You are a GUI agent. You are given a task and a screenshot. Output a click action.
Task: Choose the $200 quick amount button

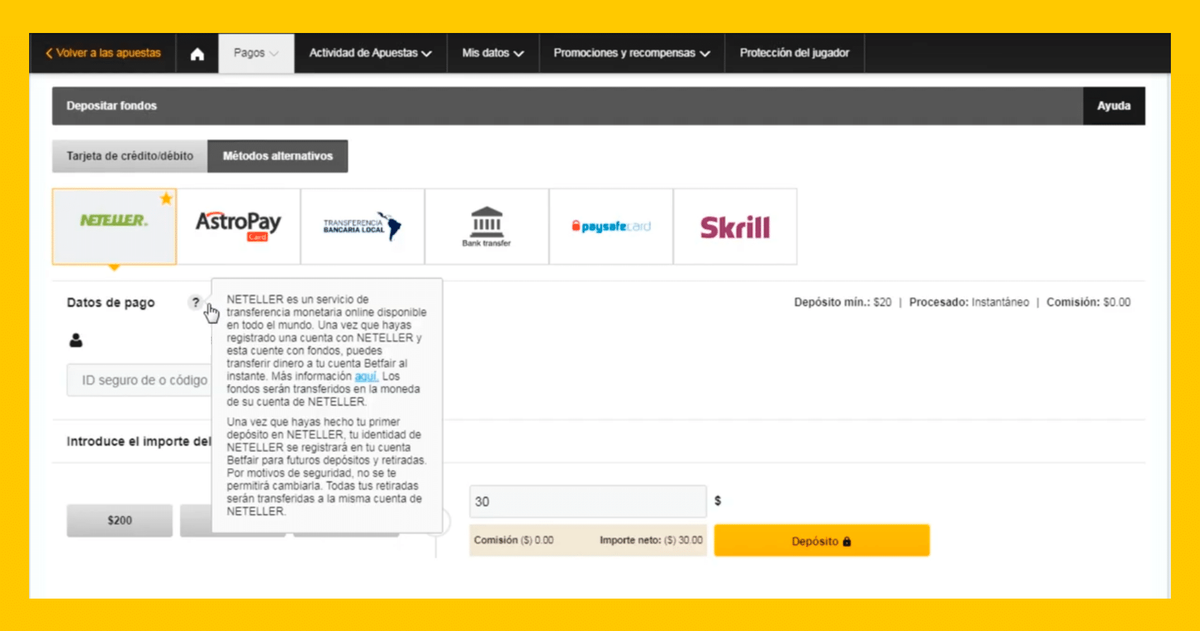click(120, 520)
